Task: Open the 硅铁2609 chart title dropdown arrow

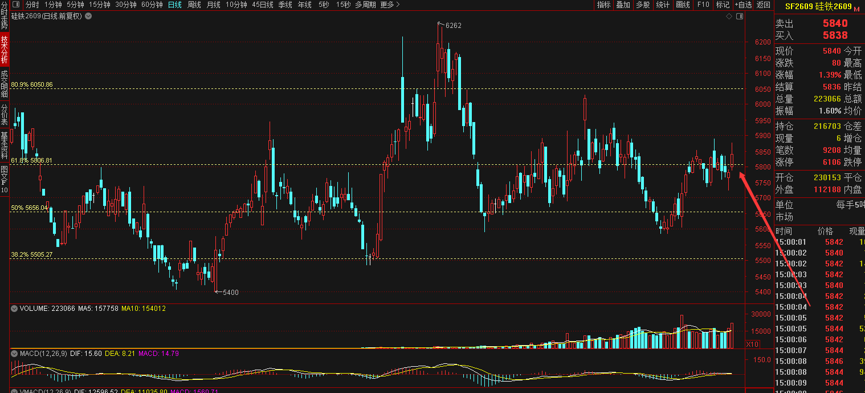Action: 89,17
